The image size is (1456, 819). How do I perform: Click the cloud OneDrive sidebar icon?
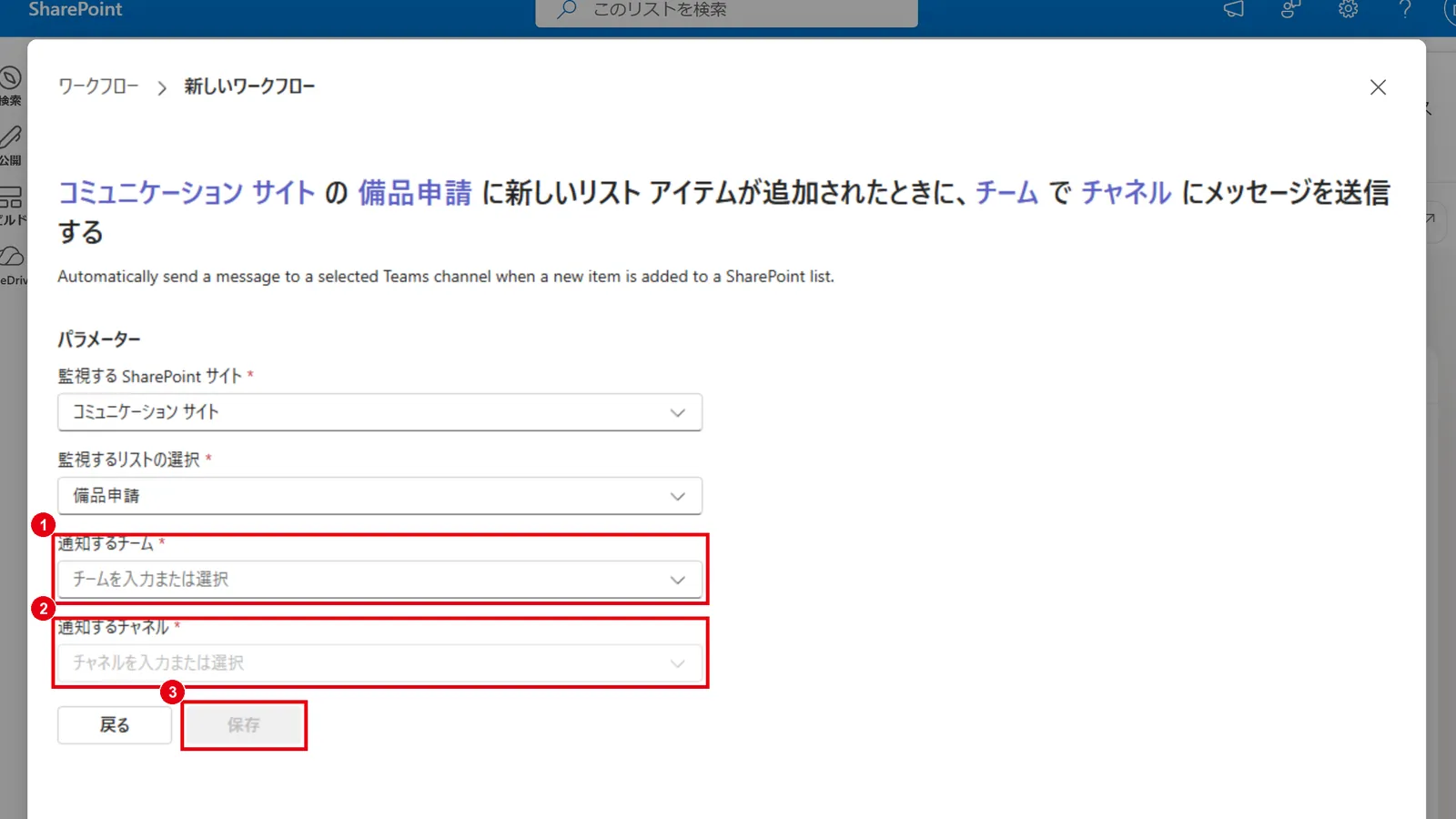coord(12,256)
